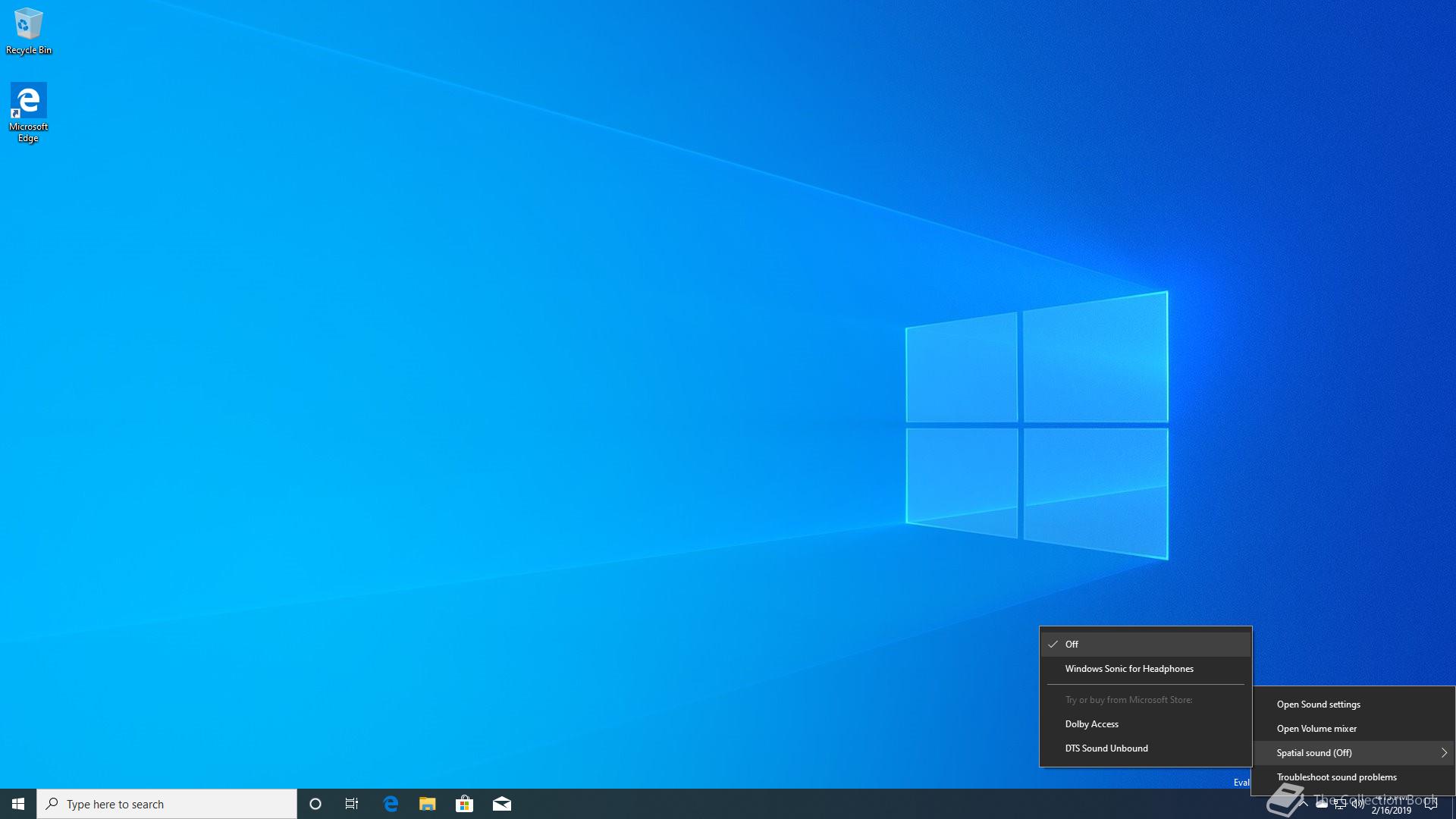
Task: Open the Recycle Bin desktop icon
Action: [x=28, y=30]
